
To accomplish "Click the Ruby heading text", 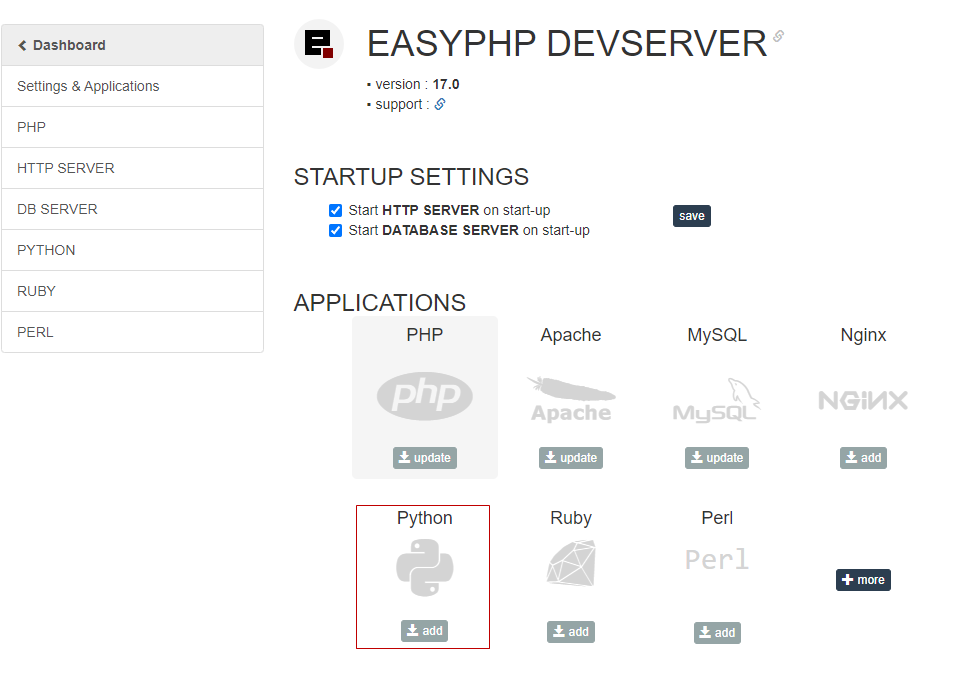I will coord(571,518).
